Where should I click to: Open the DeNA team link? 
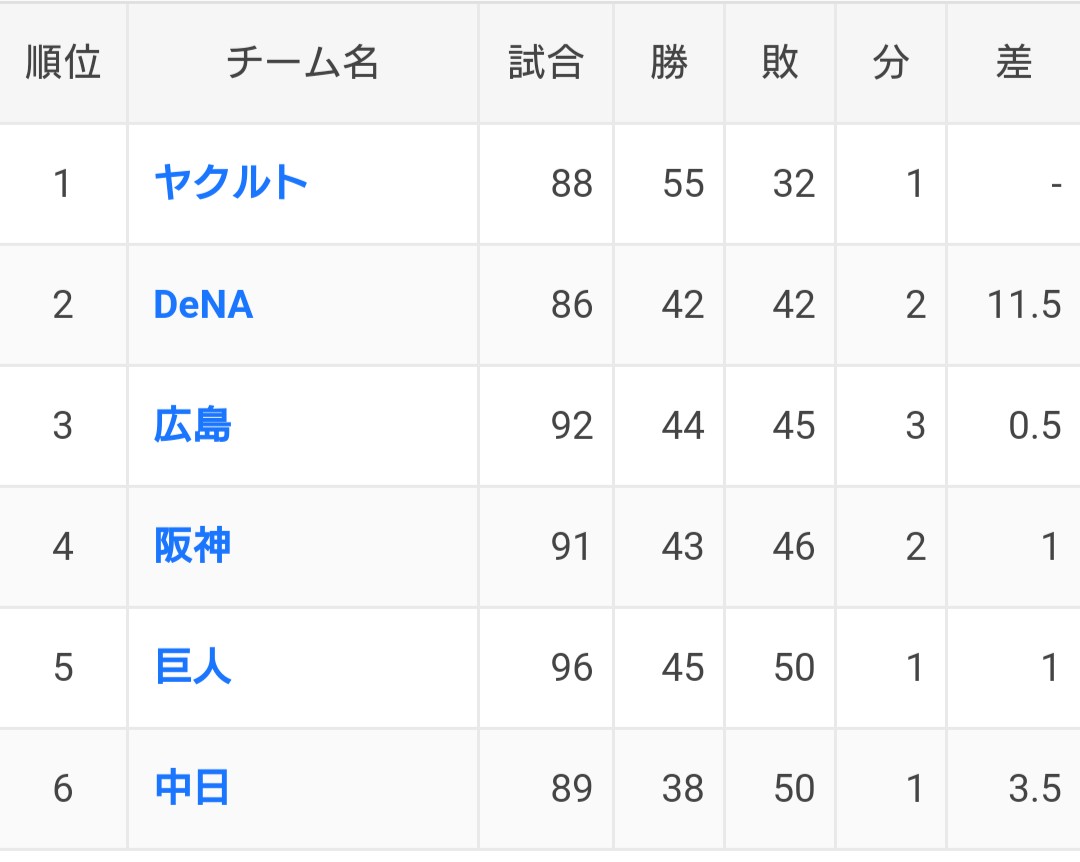(x=203, y=305)
